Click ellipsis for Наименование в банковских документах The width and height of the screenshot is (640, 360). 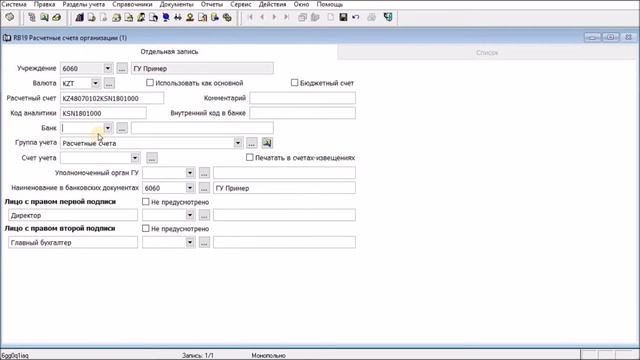click(x=204, y=188)
